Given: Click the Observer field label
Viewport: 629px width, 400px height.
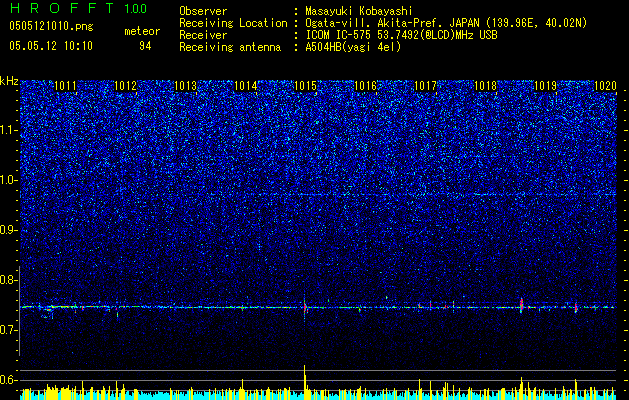Looking at the screenshot, I should point(203,11).
